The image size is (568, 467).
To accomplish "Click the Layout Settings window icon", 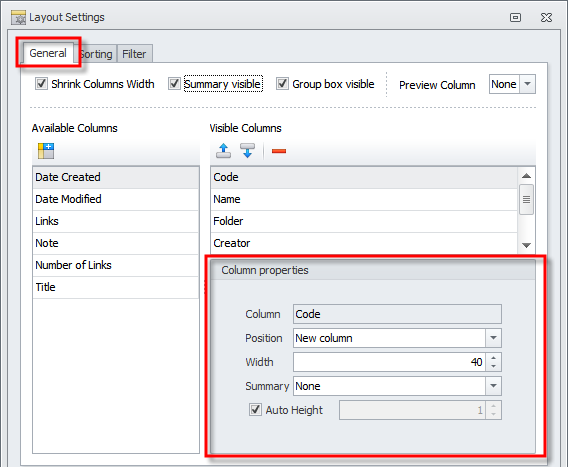I will [x=18, y=17].
